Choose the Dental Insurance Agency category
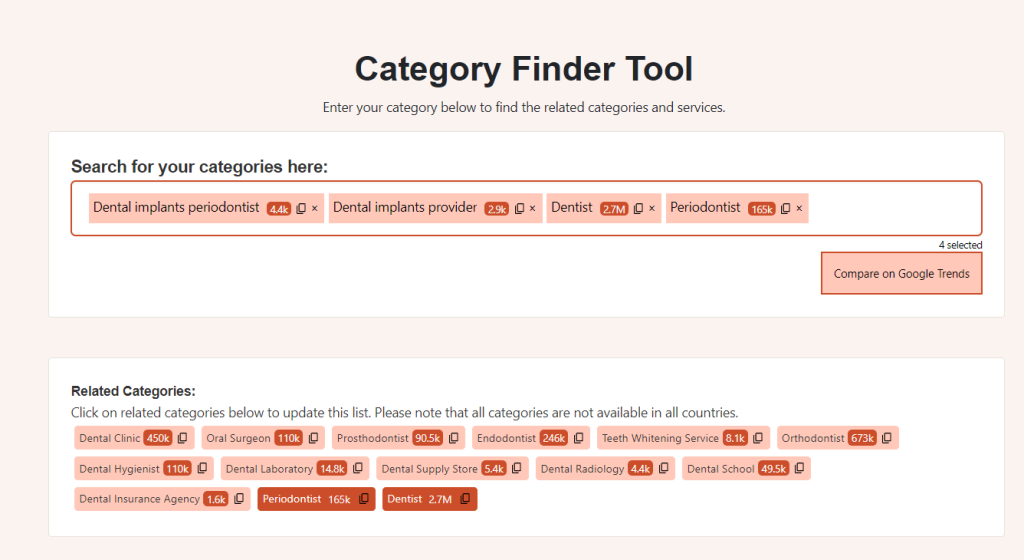The width and height of the screenshot is (1024, 560). 139,499
